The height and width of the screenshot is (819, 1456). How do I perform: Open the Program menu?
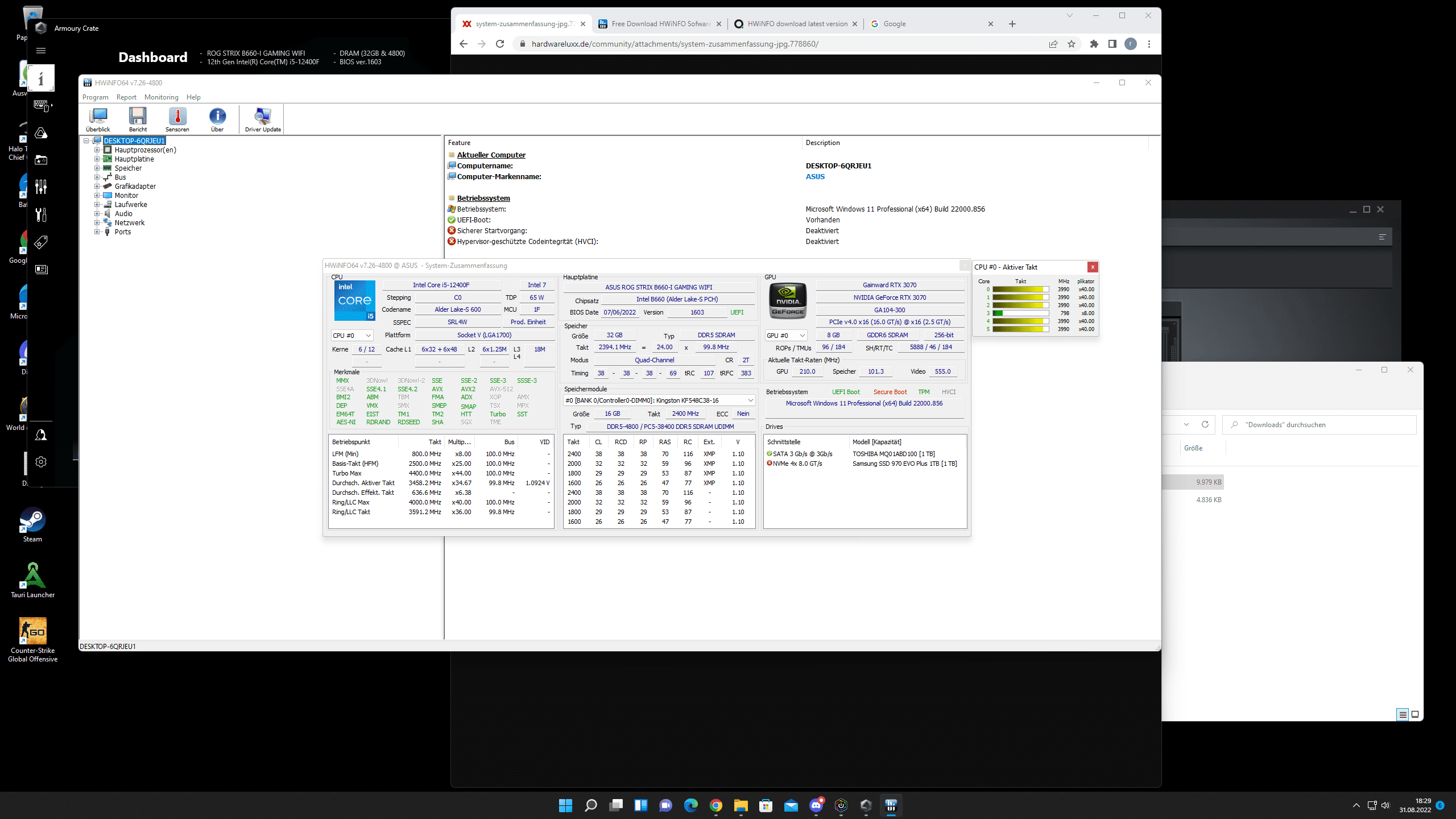point(95,97)
